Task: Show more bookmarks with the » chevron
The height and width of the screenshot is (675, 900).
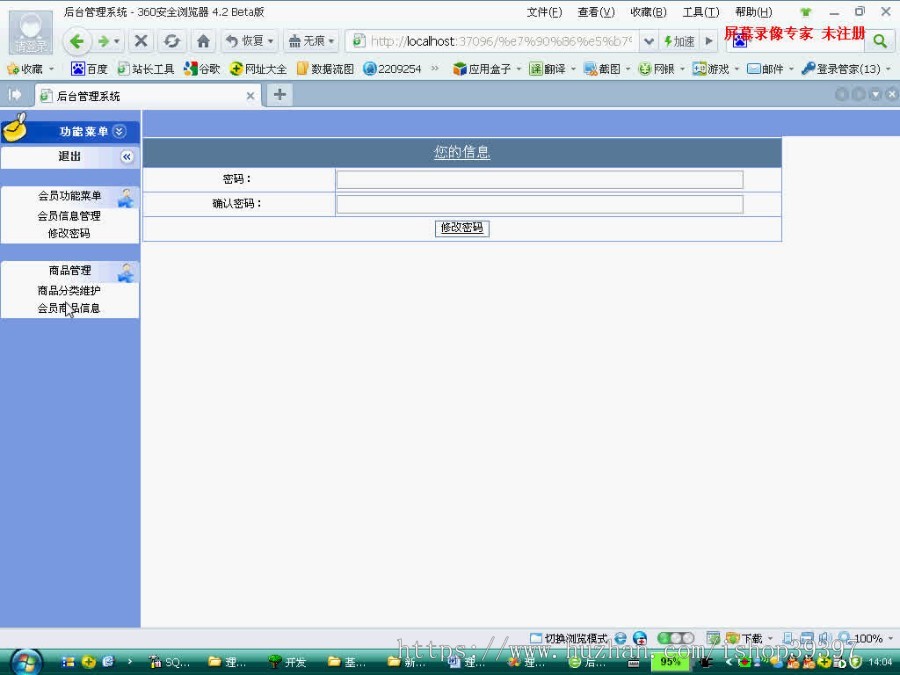Action: tap(435, 68)
